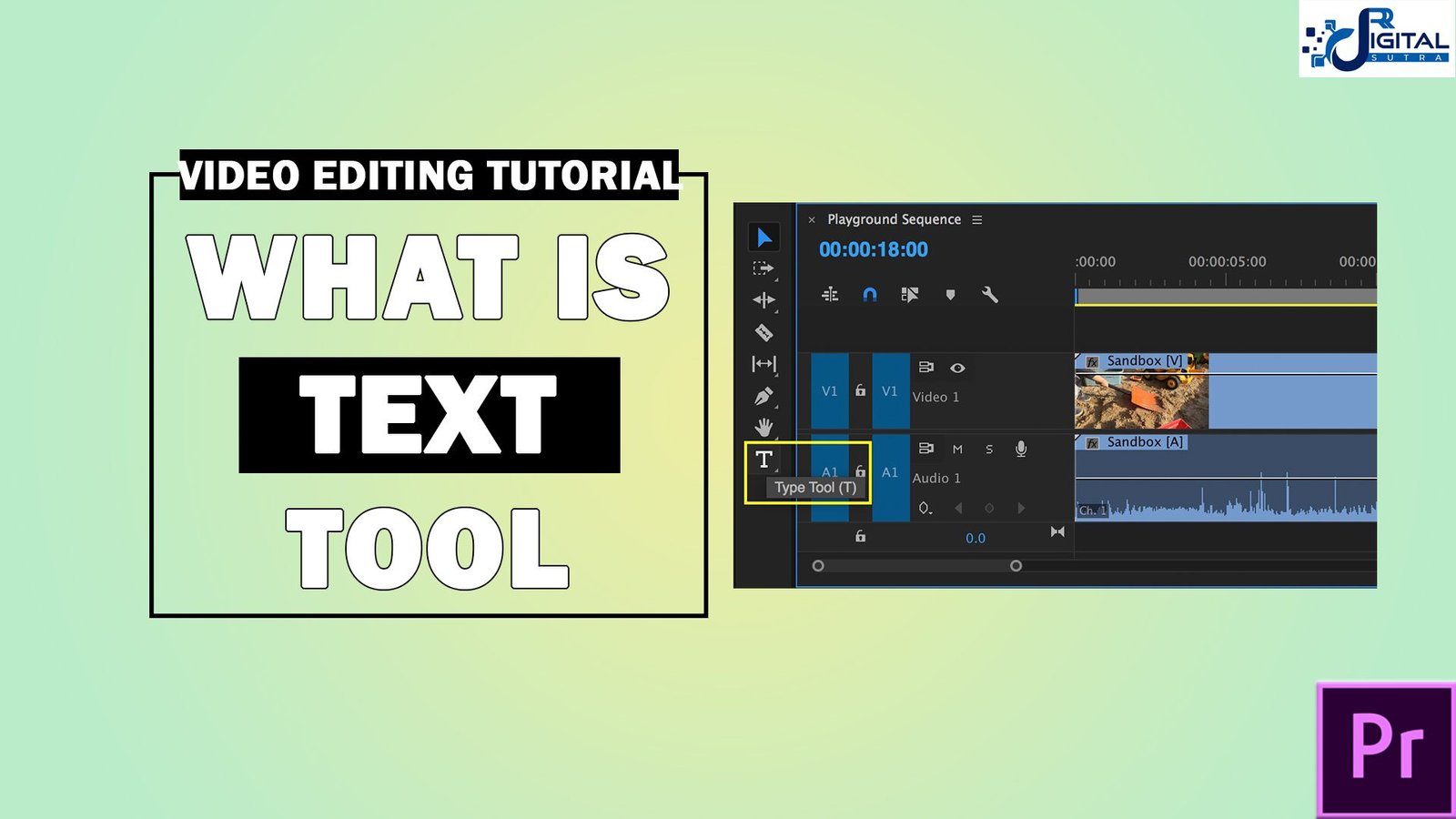This screenshot has height=819, width=1456.
Task: Click the Add Marker button
Action: (x=949, y=294)
